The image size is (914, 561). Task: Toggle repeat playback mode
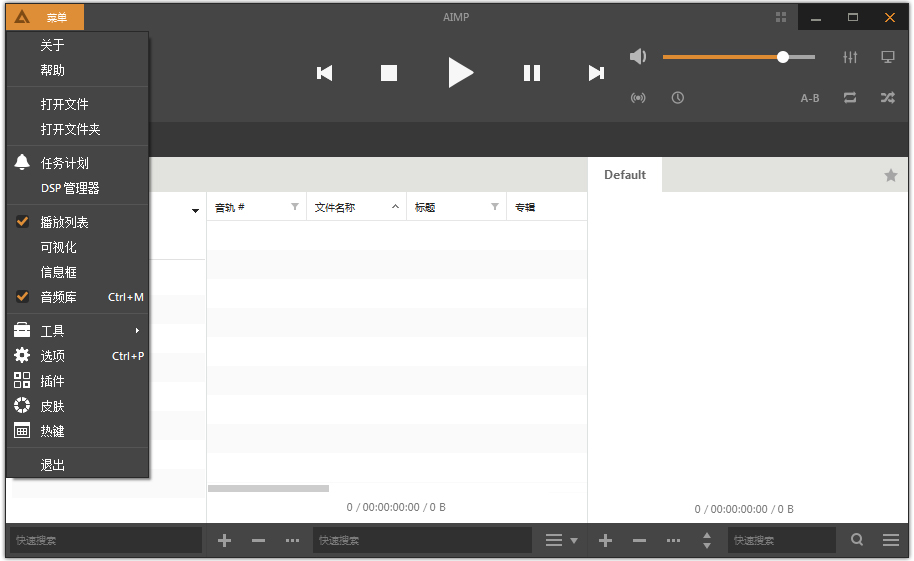click(850, 98)
